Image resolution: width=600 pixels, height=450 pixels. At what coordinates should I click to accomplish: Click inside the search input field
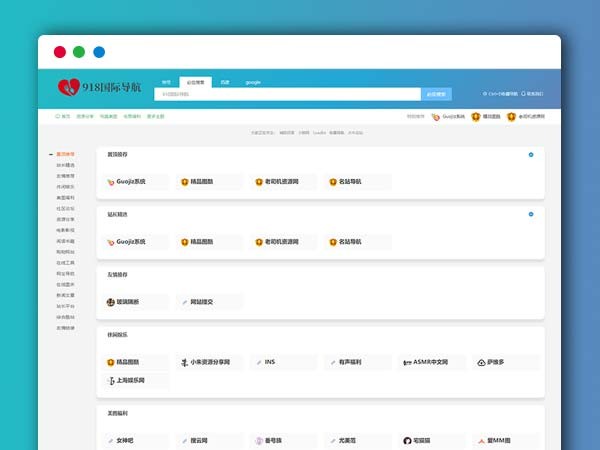(287, 94)
